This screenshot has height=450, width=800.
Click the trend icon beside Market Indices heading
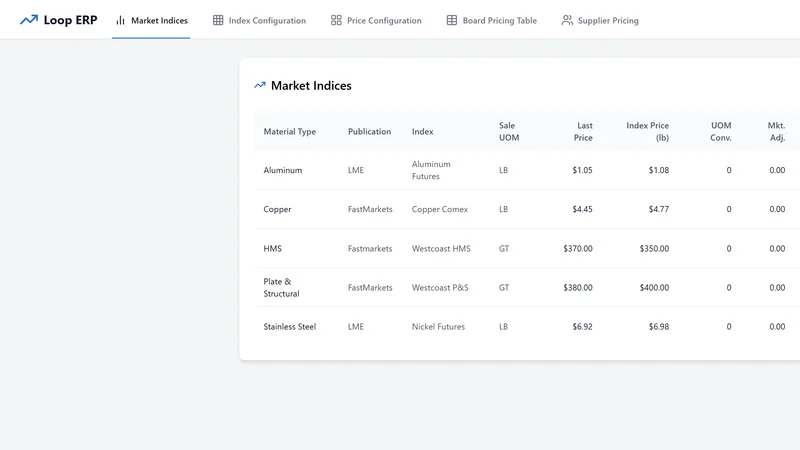(x=260, y=85)
